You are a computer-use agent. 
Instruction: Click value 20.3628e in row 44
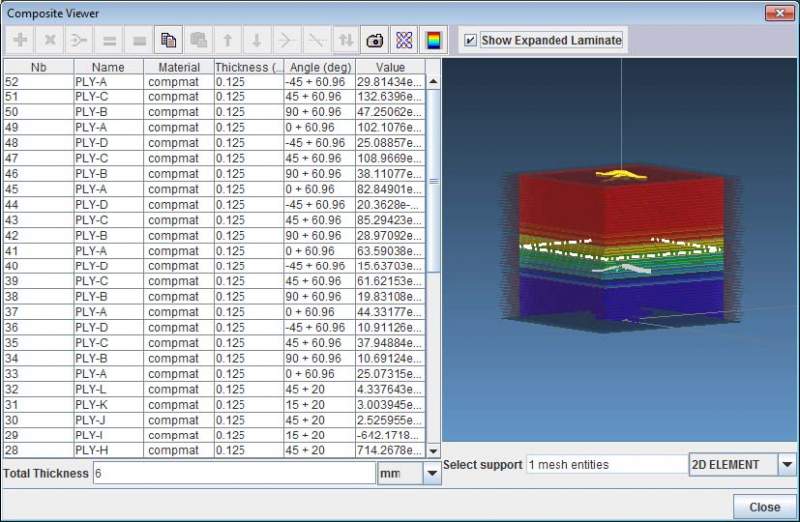click(x=389, y=205)
